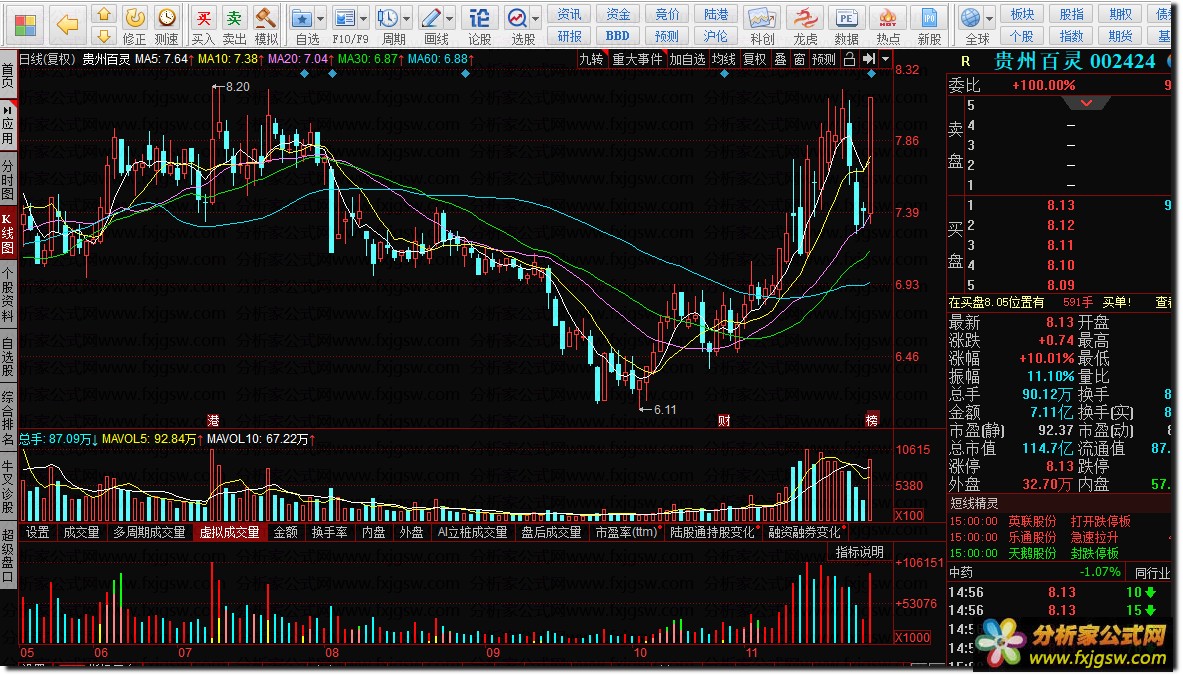1183x675 pixels.
Task: Click the BBD button
Action: click(618, 35)
